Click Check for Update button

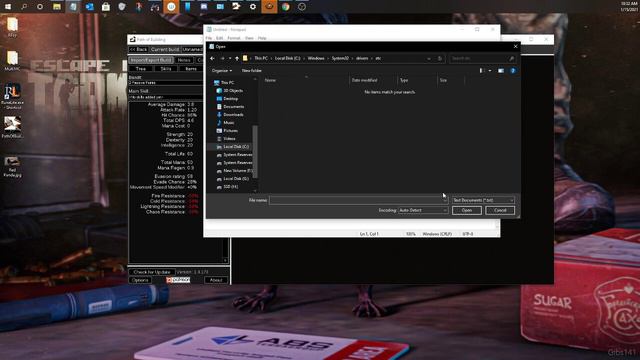151,272
